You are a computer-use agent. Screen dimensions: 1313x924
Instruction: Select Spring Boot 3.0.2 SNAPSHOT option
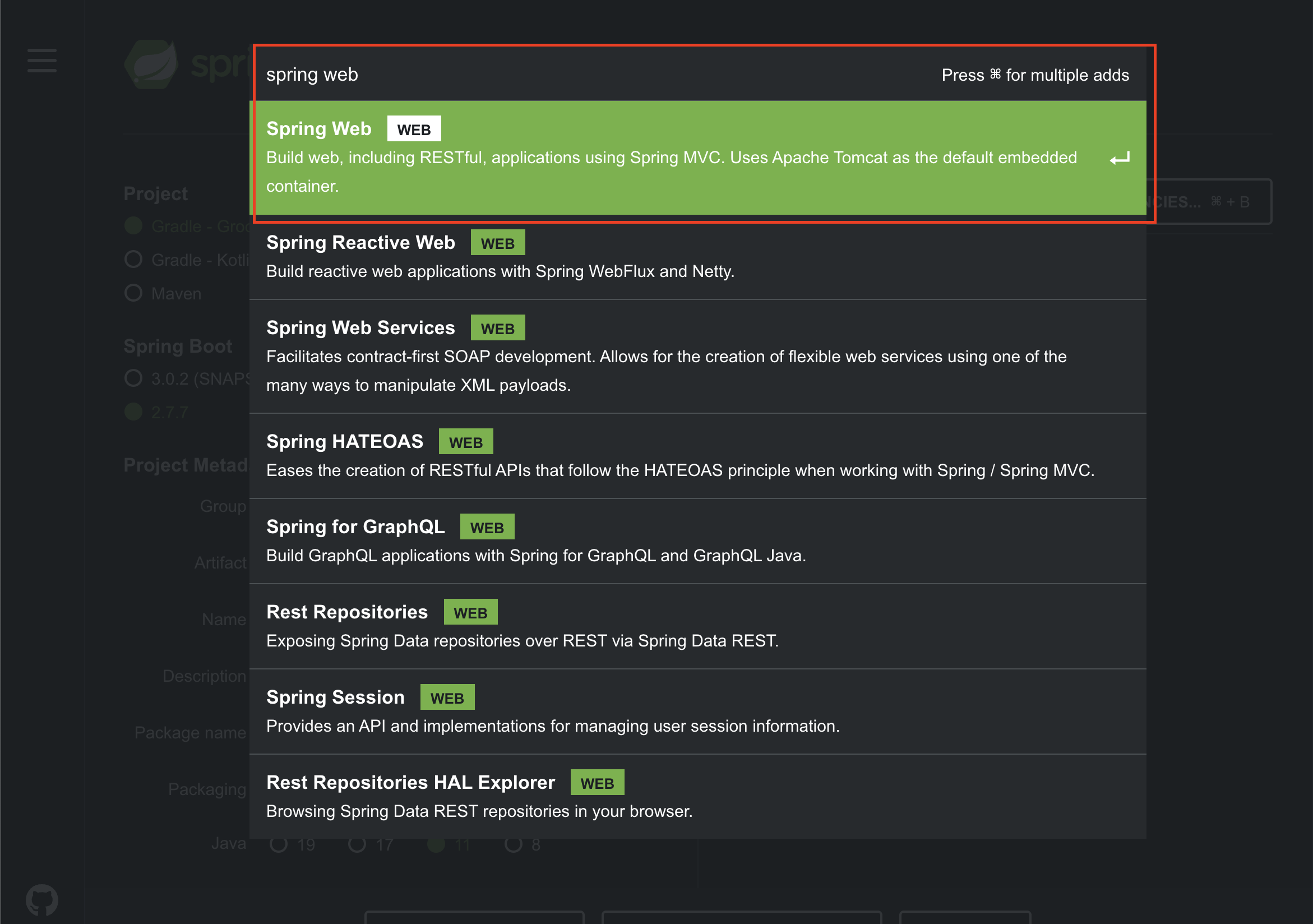(x=133, y=378)
